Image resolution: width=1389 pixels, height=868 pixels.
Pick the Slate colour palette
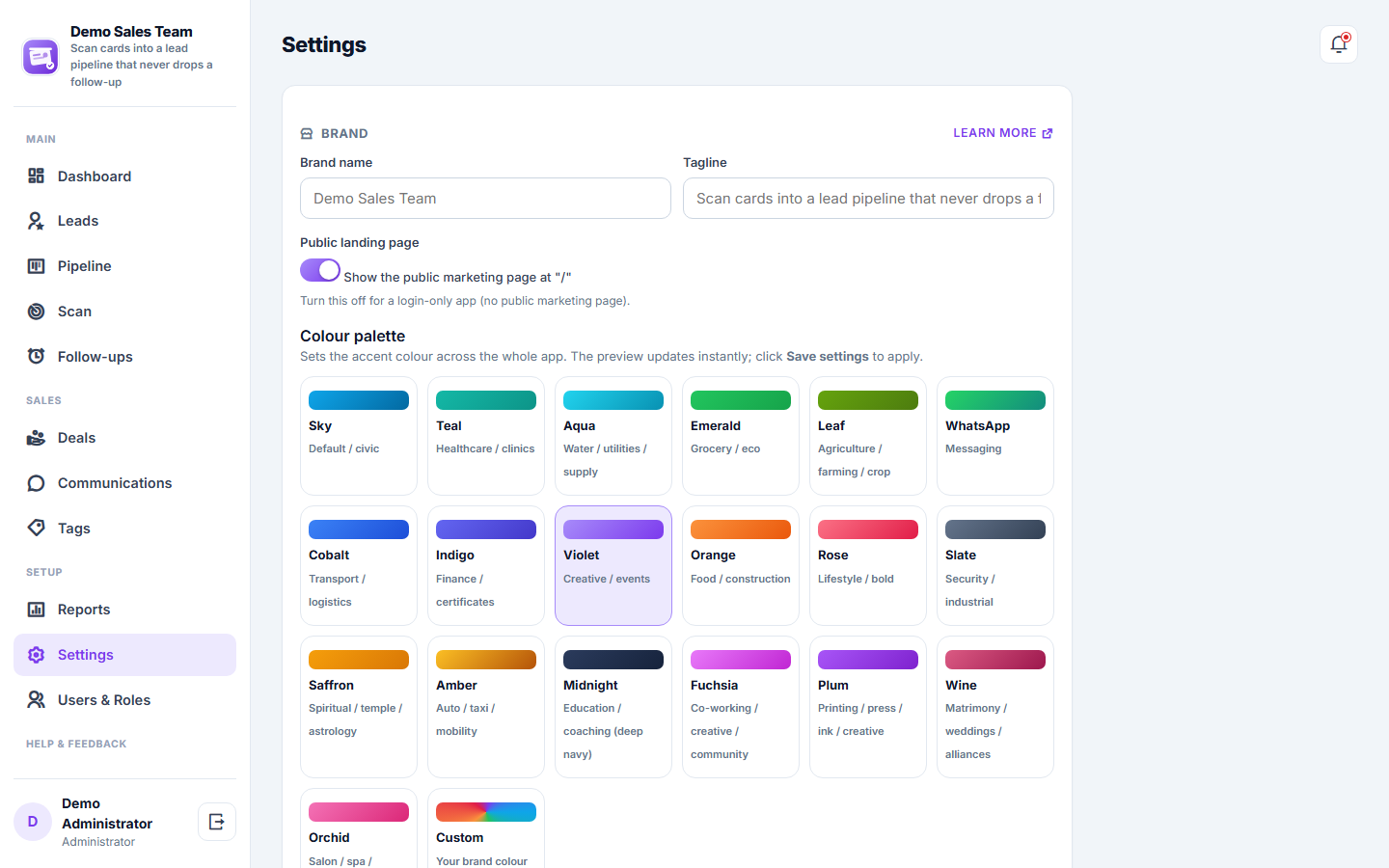(x=995, y=566)
